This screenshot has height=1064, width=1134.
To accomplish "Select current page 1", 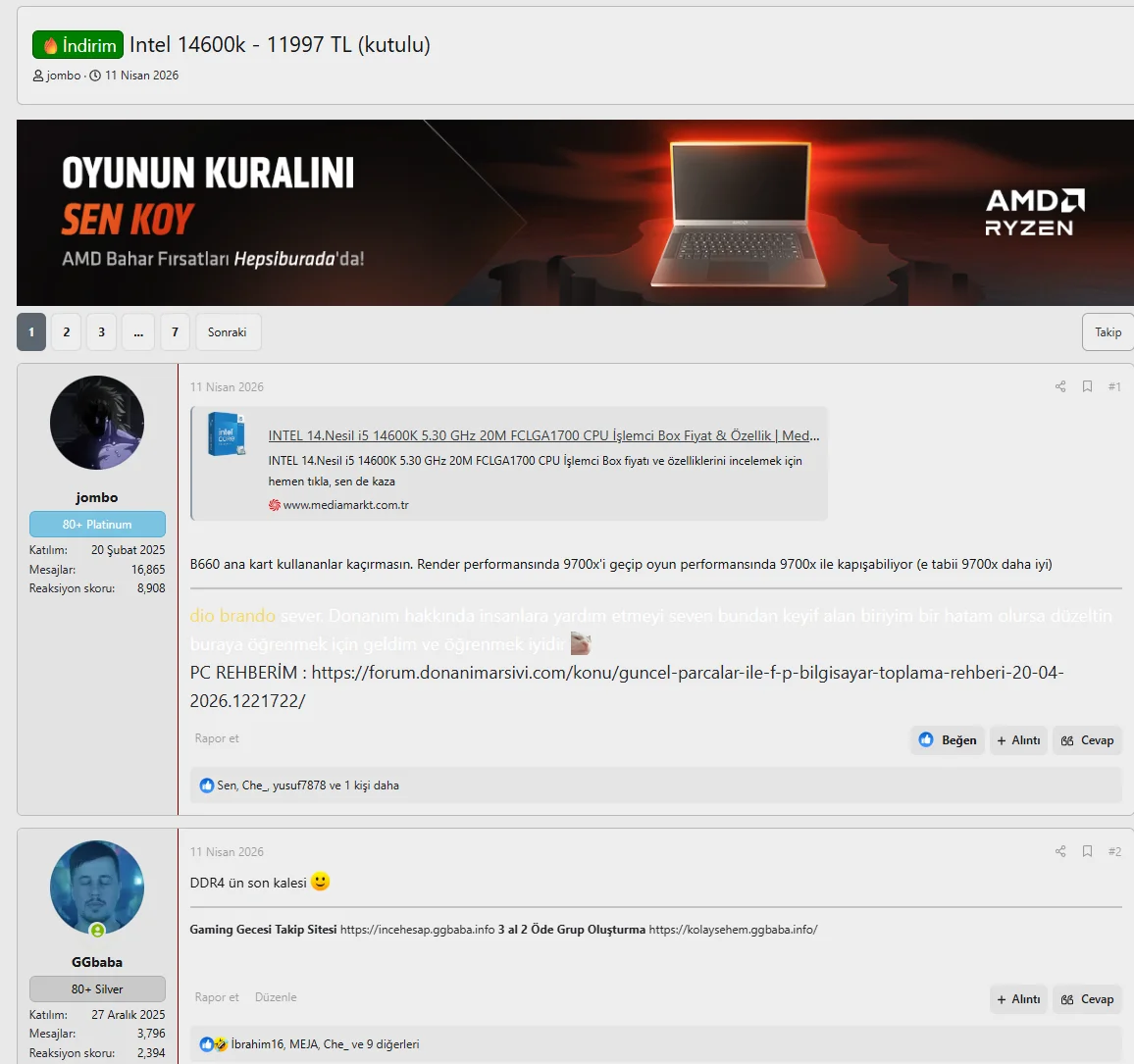I will (31, 331).
